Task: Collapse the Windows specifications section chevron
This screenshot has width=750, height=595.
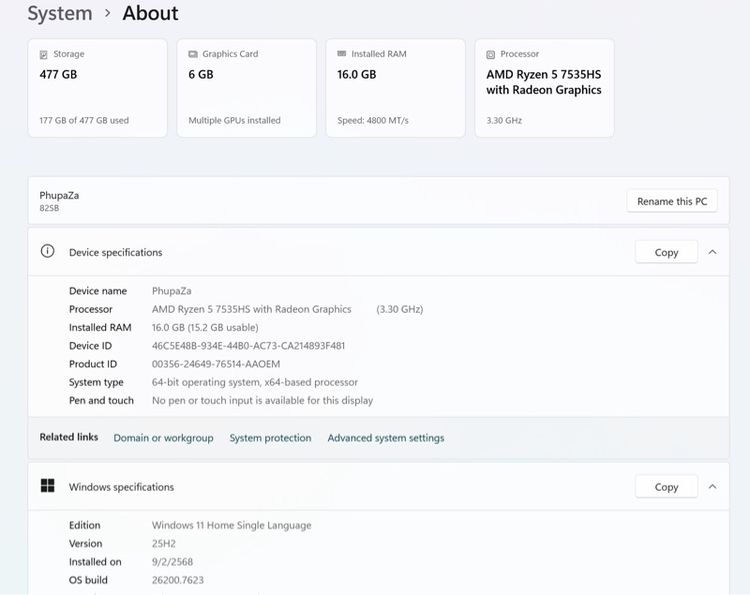Action: click(712, 487)
